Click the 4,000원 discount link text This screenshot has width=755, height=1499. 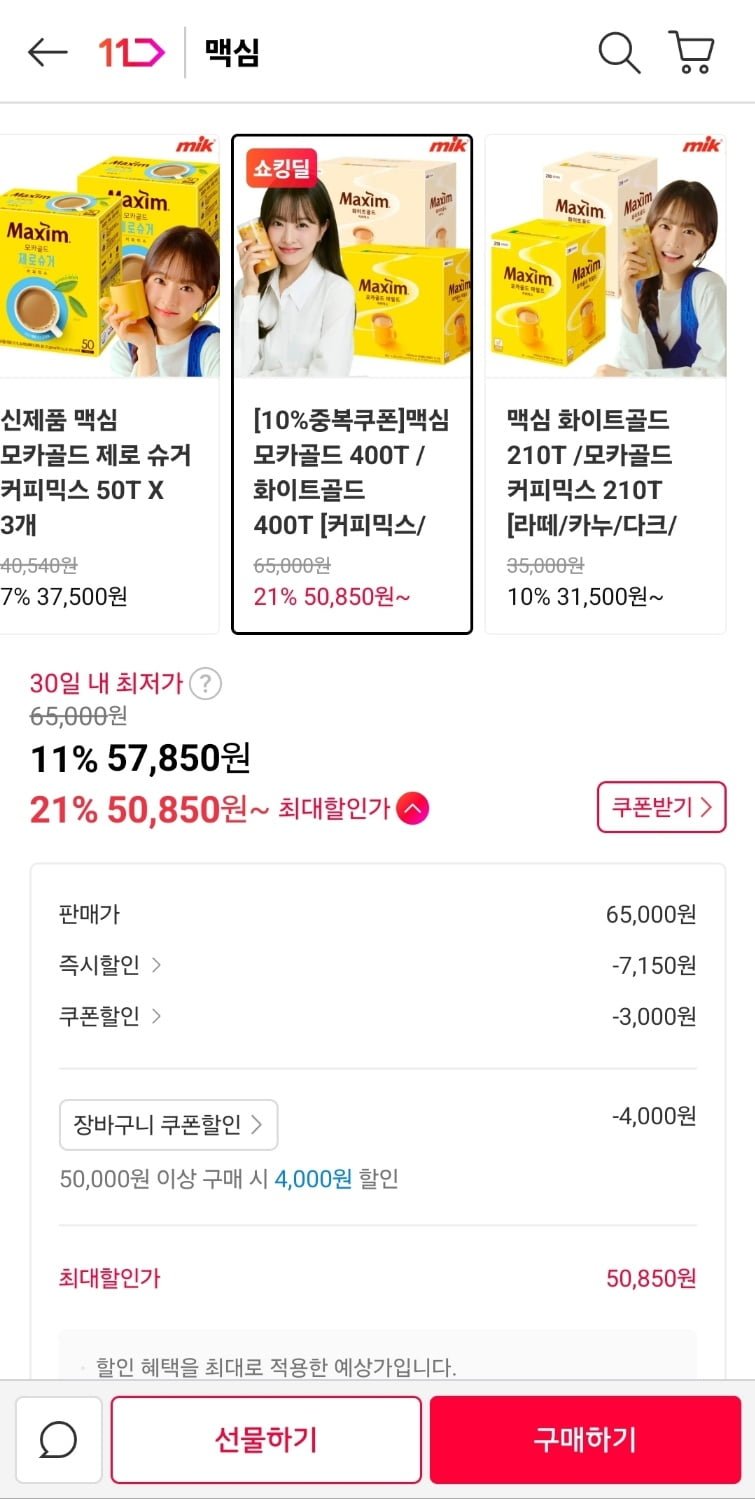(313, 1179)
